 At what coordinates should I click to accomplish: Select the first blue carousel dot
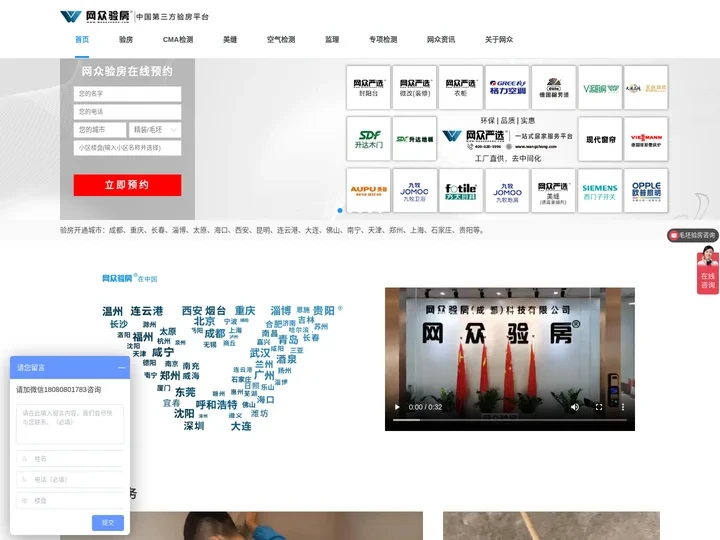[340, 210]
